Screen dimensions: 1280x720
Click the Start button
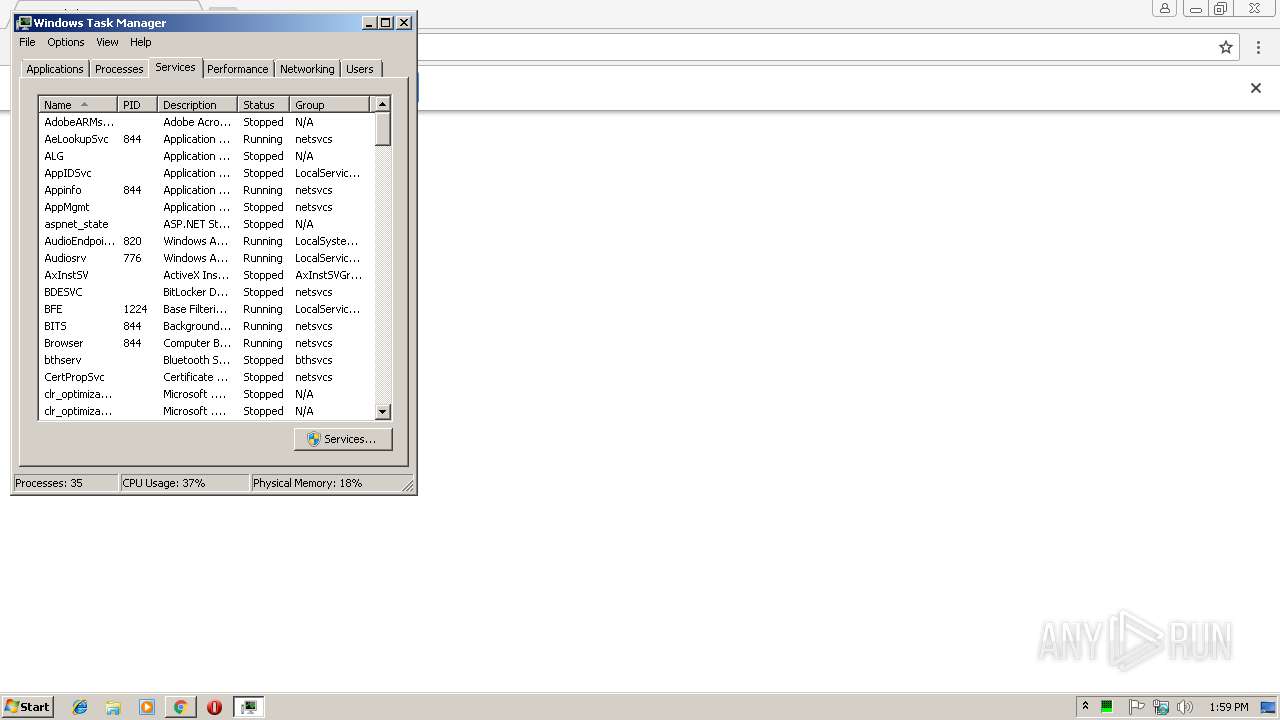pyautogui.click(x=27, y=707)
